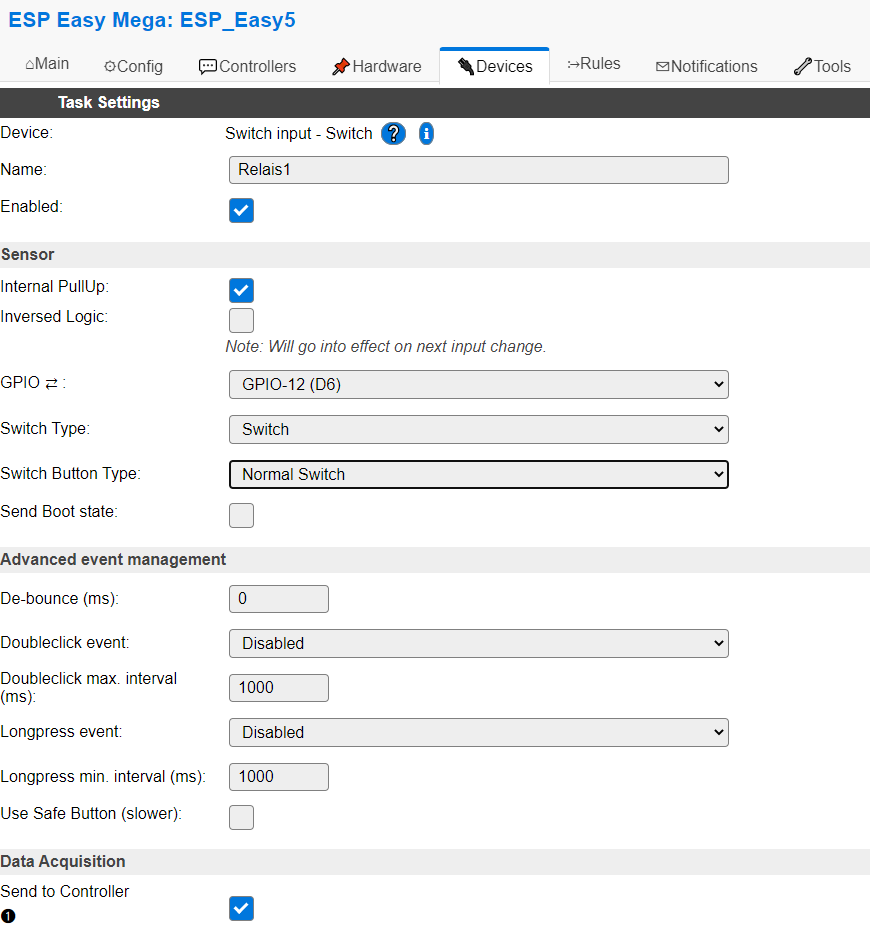Tick the Send Boot state checkbox
The image size is (870, 927).
coord(241,516)
